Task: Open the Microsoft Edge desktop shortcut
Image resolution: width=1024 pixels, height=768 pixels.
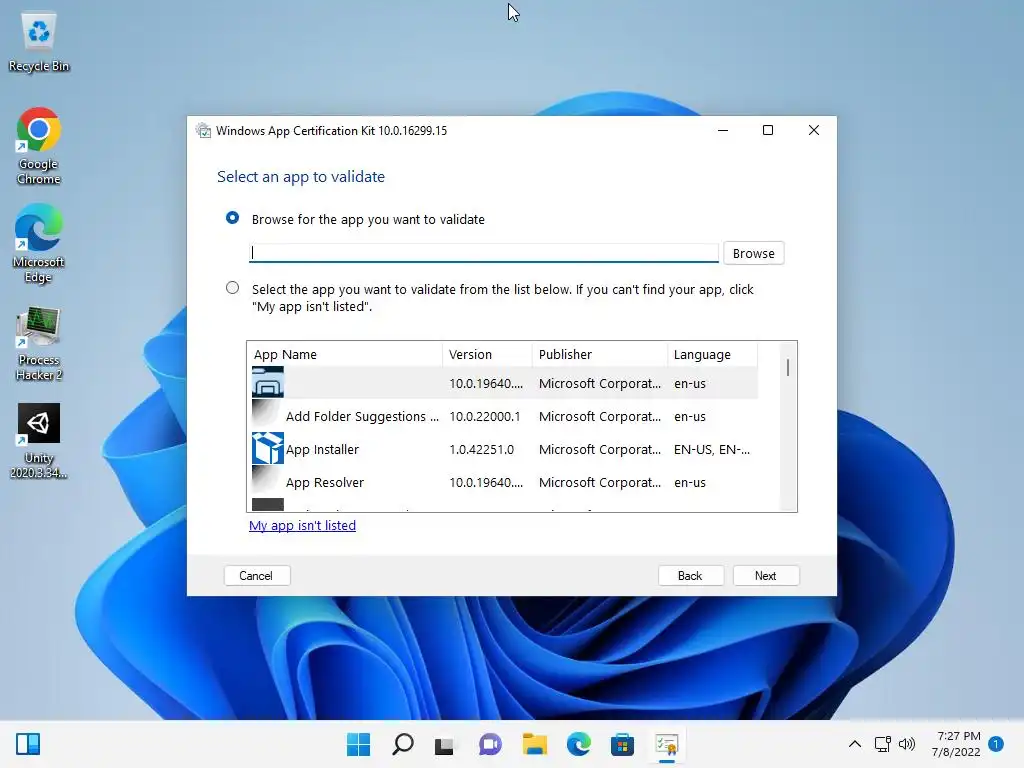Action: coord(39,244)
